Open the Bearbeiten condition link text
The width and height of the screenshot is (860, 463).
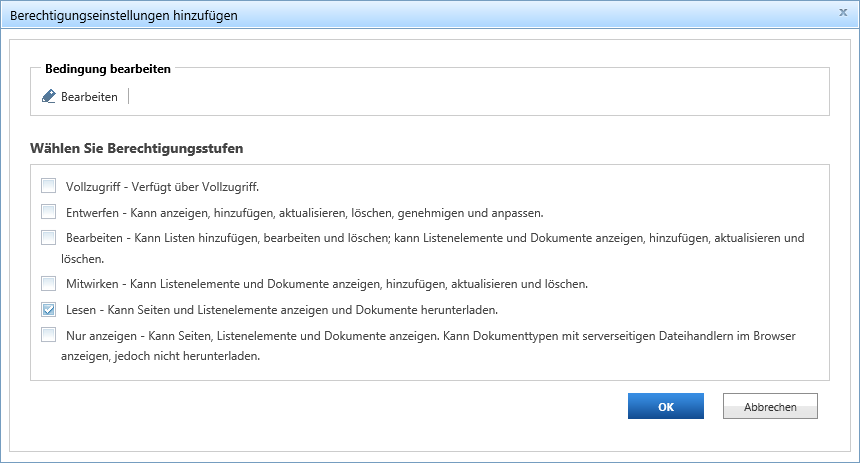click(89, 97)
